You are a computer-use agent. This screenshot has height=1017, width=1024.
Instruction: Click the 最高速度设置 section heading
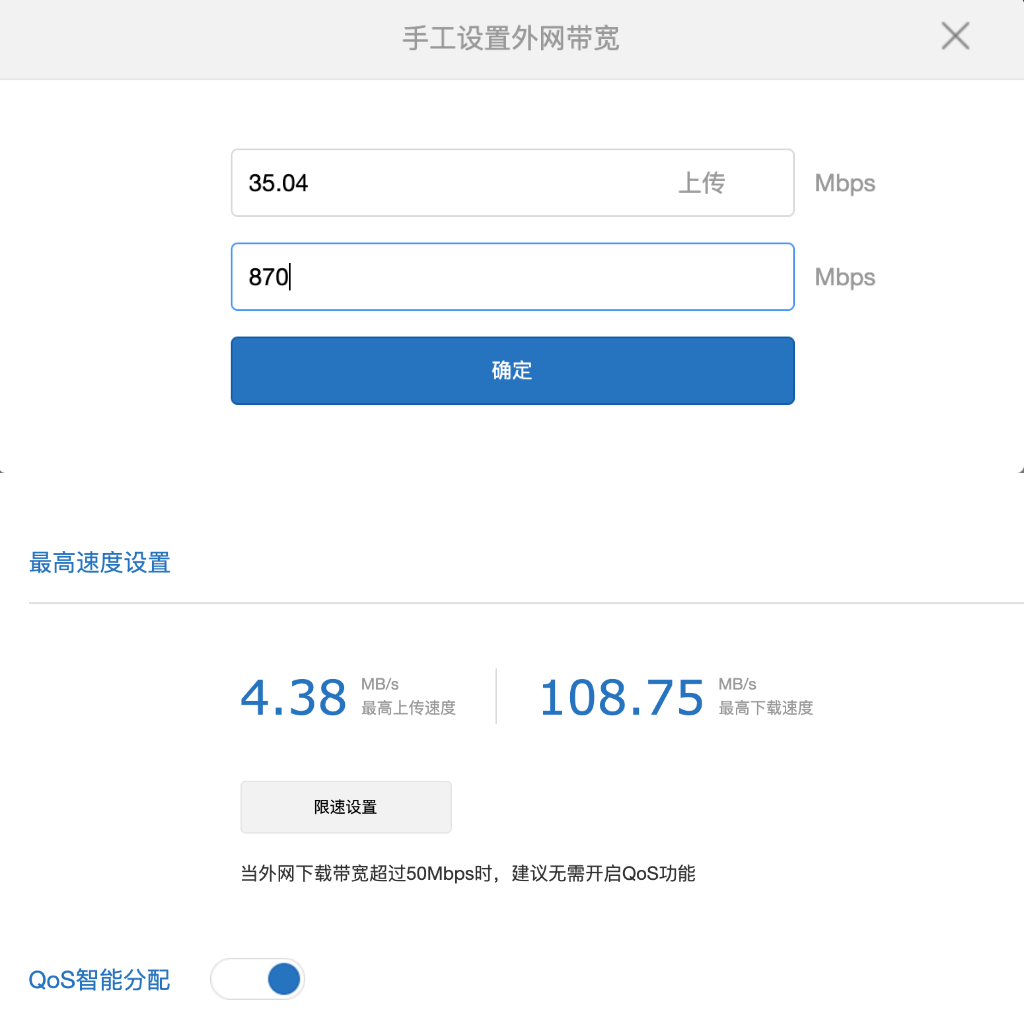[x=99, y=563]
